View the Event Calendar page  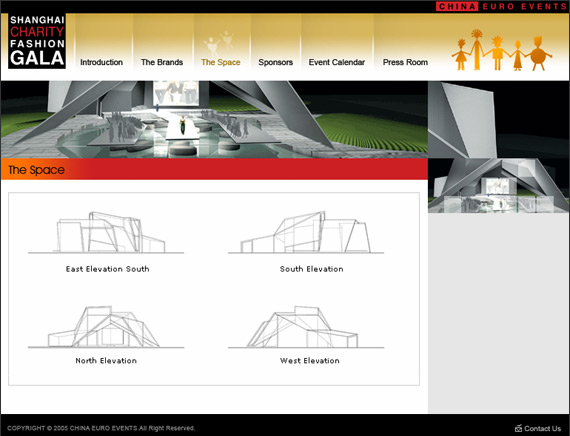tap(337, 62)
